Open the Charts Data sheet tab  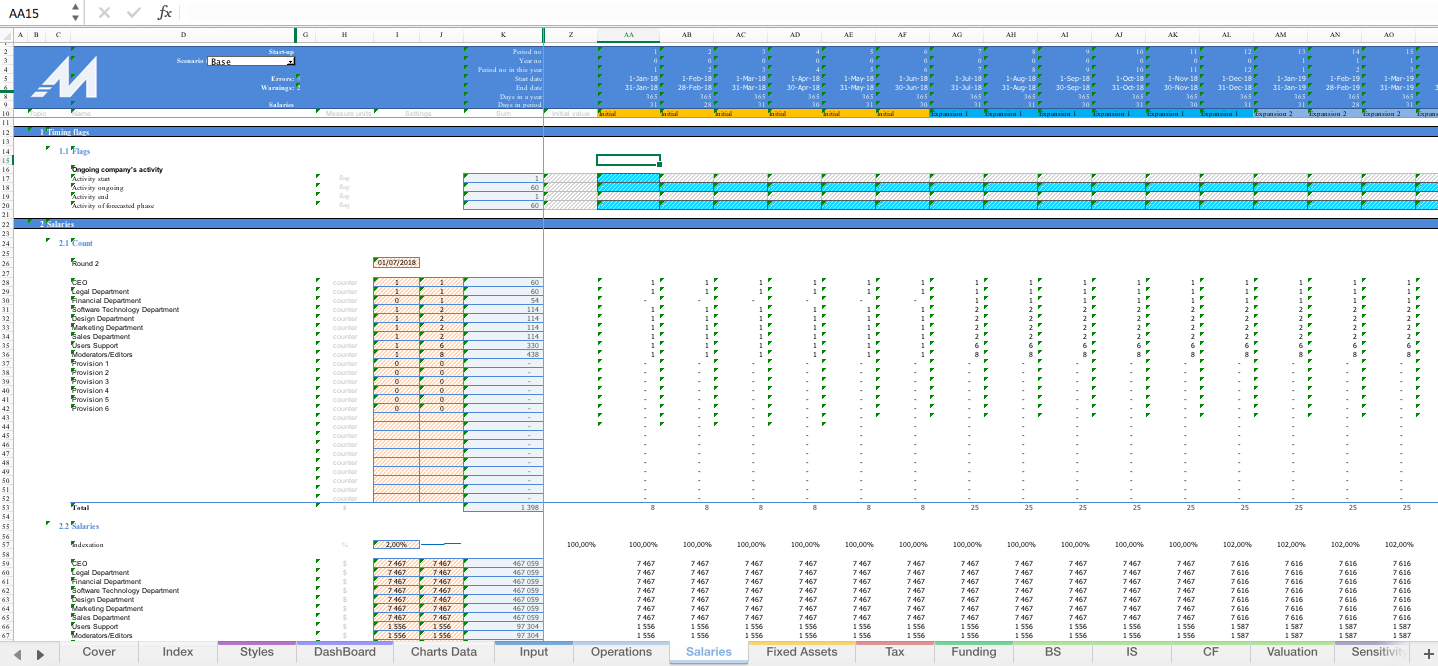(x=443, y=652)
